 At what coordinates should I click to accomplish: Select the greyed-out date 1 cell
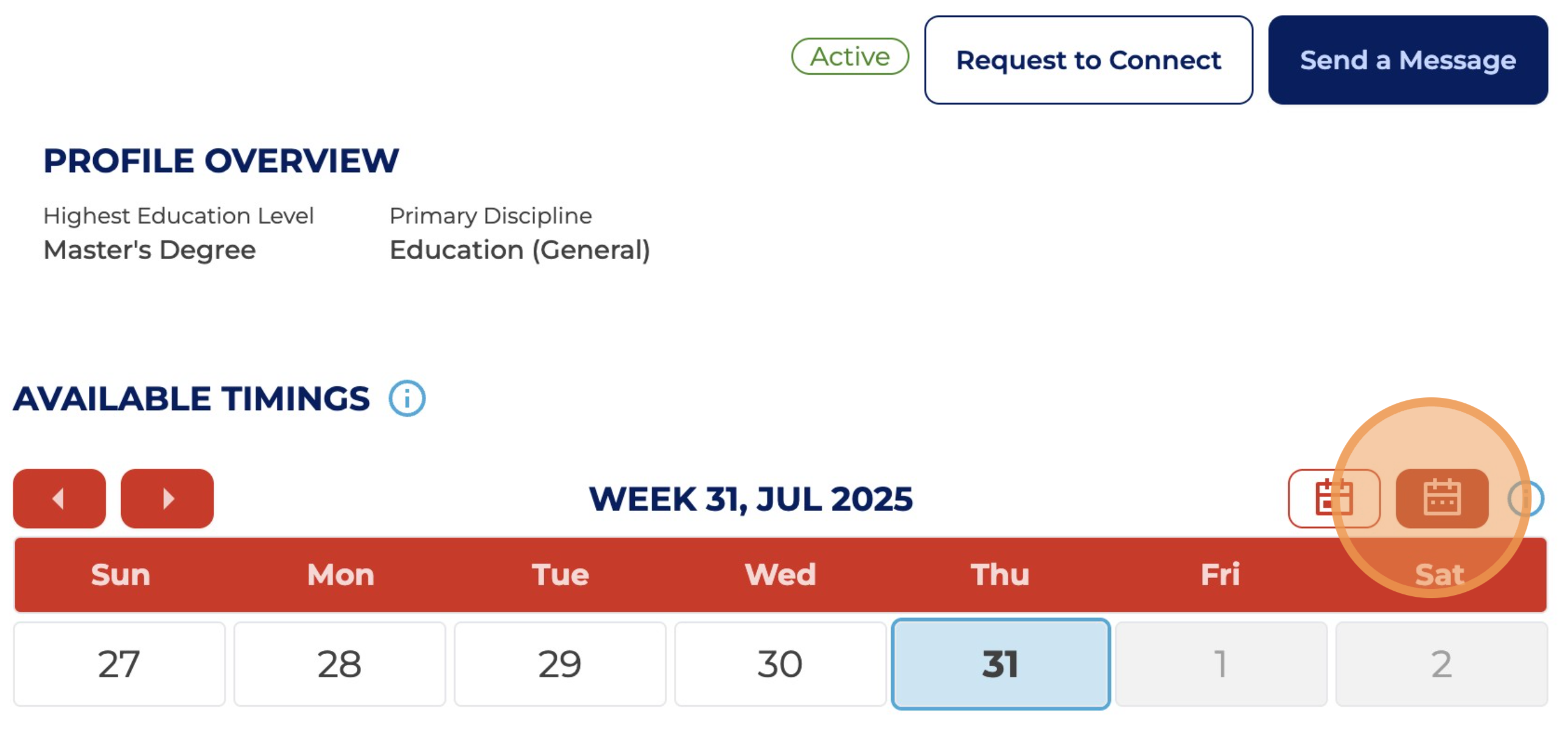1221,664
